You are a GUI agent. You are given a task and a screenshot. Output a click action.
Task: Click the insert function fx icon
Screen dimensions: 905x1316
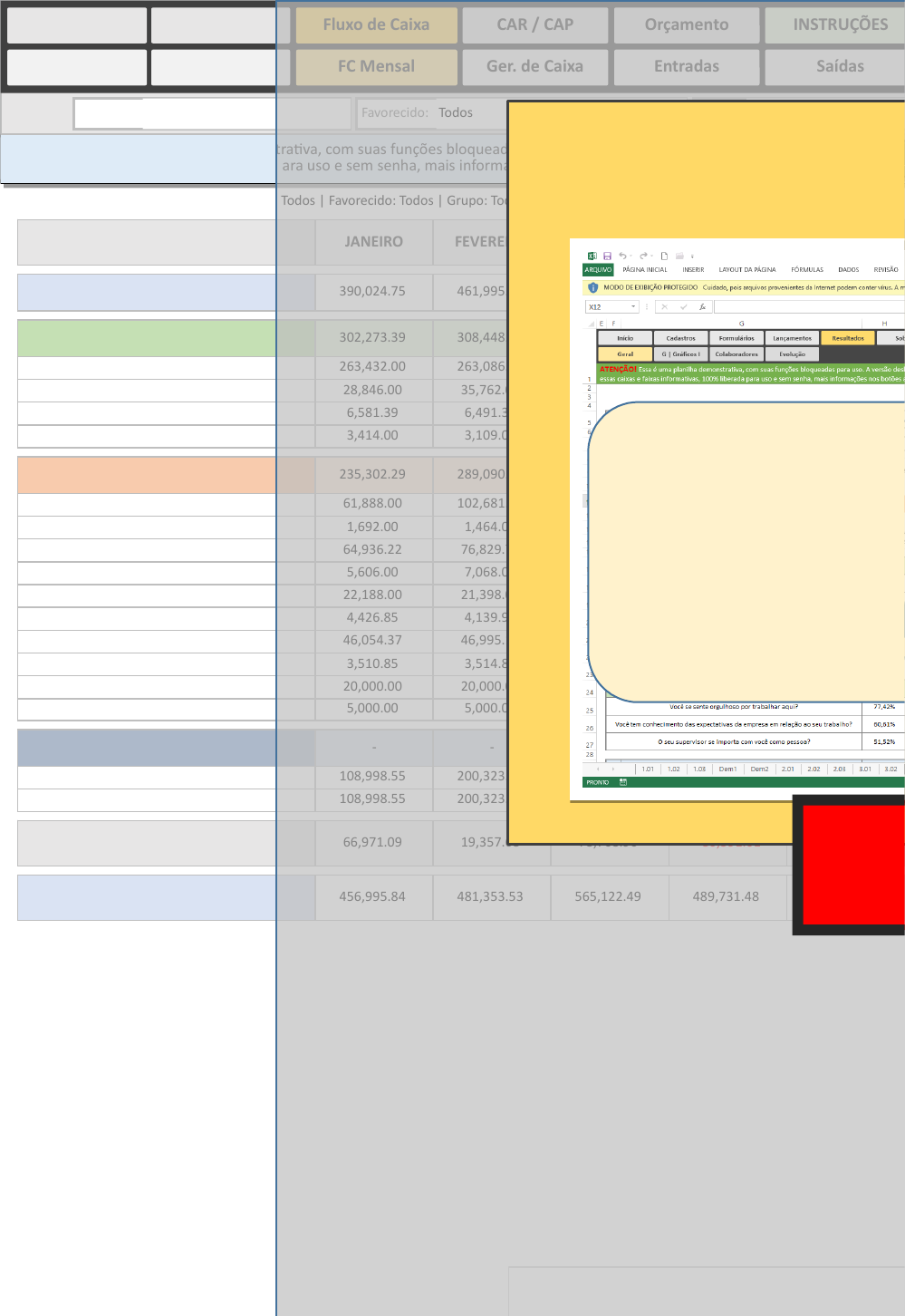point(702,307)
